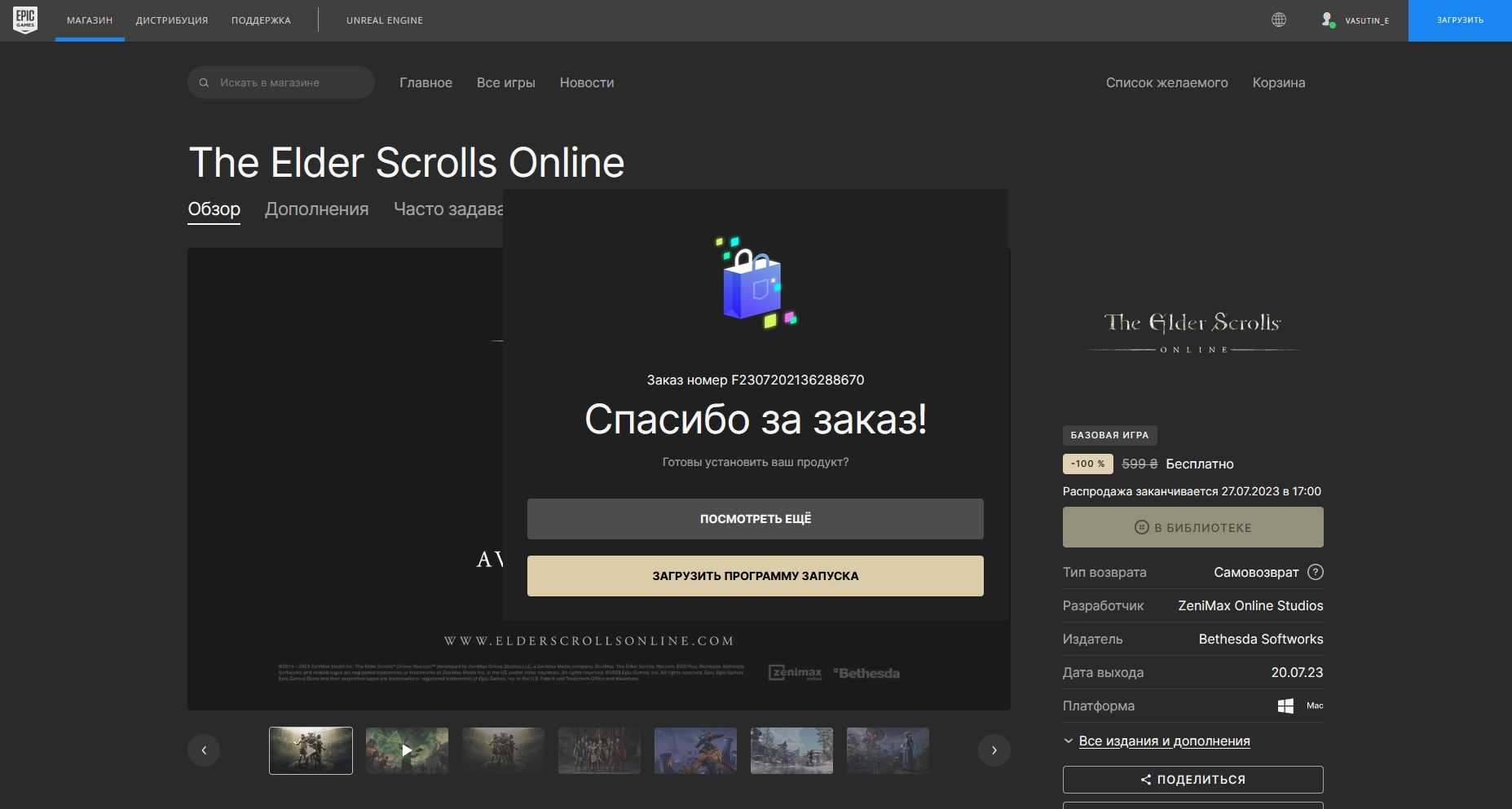Viewport: 1512px width, 809px height.
Task: Select the sixth snowy landscape thumbnail
Action: 791,750
